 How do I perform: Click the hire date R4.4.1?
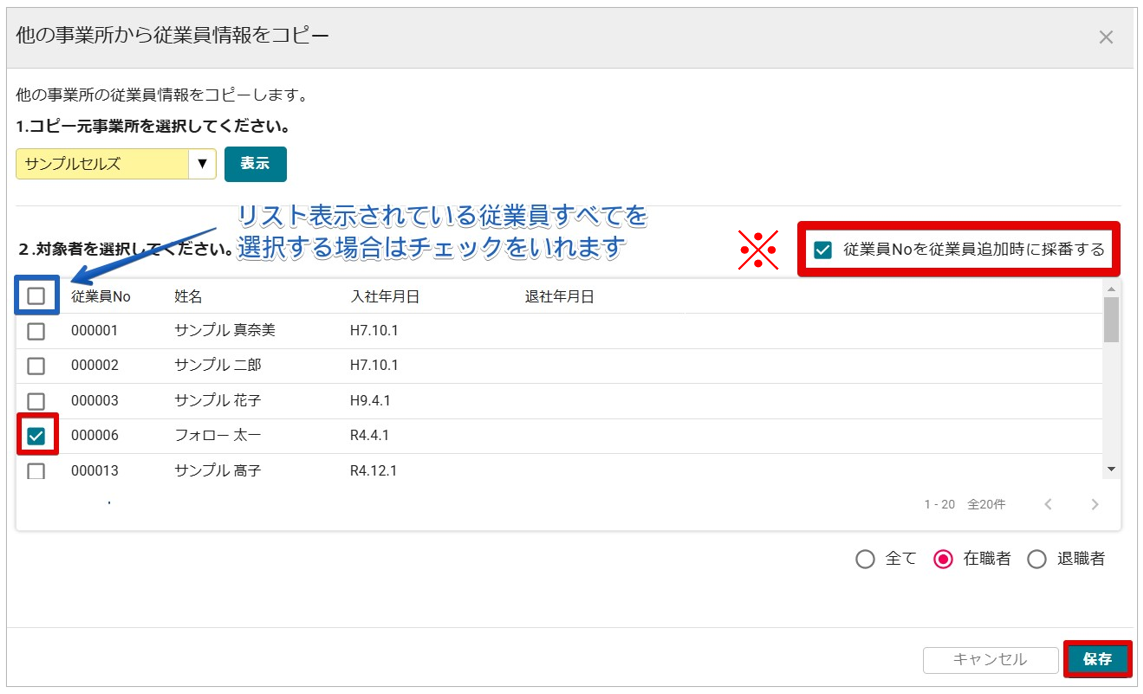click(370, 435)
